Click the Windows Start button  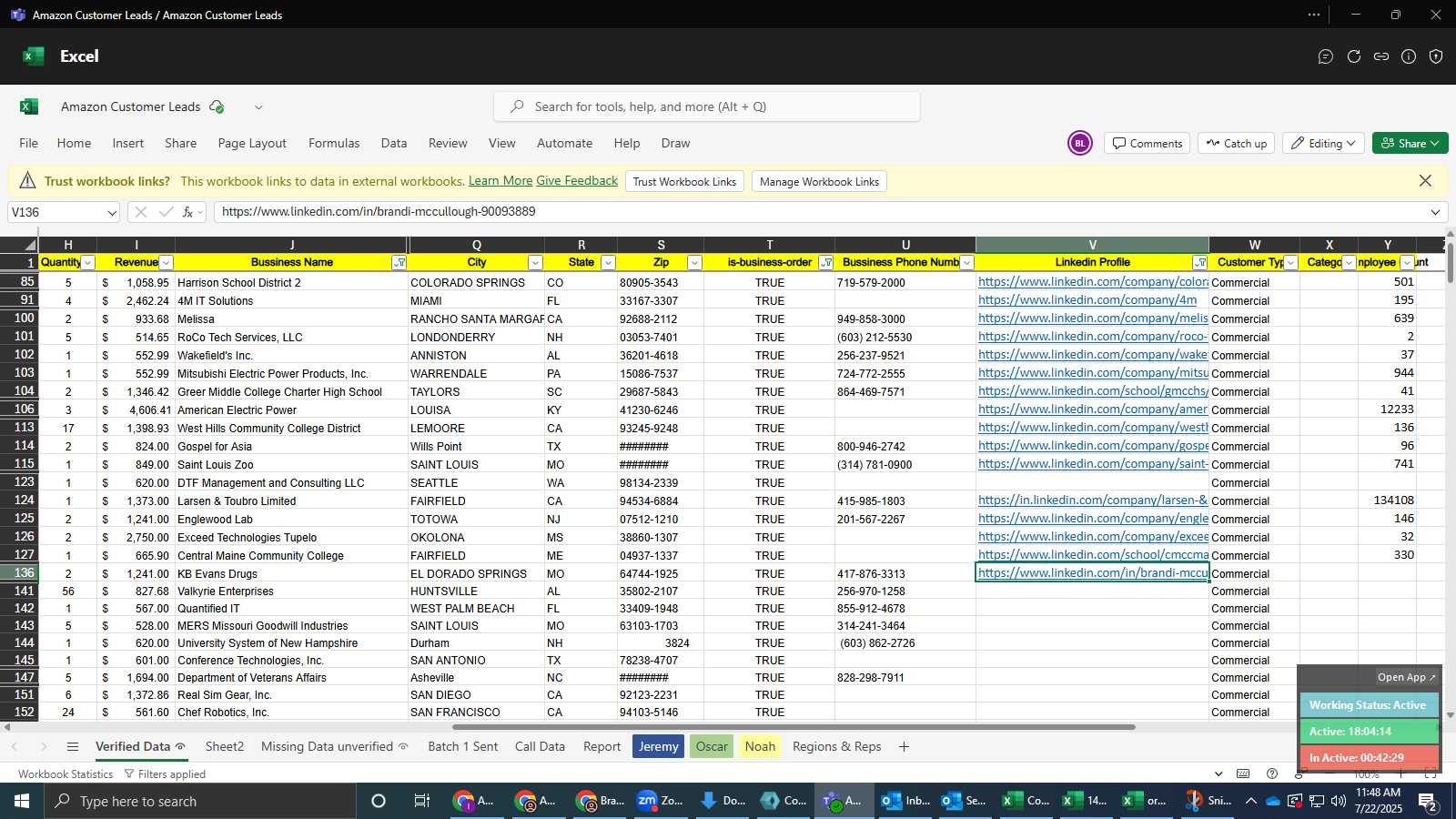pos(22,801)
